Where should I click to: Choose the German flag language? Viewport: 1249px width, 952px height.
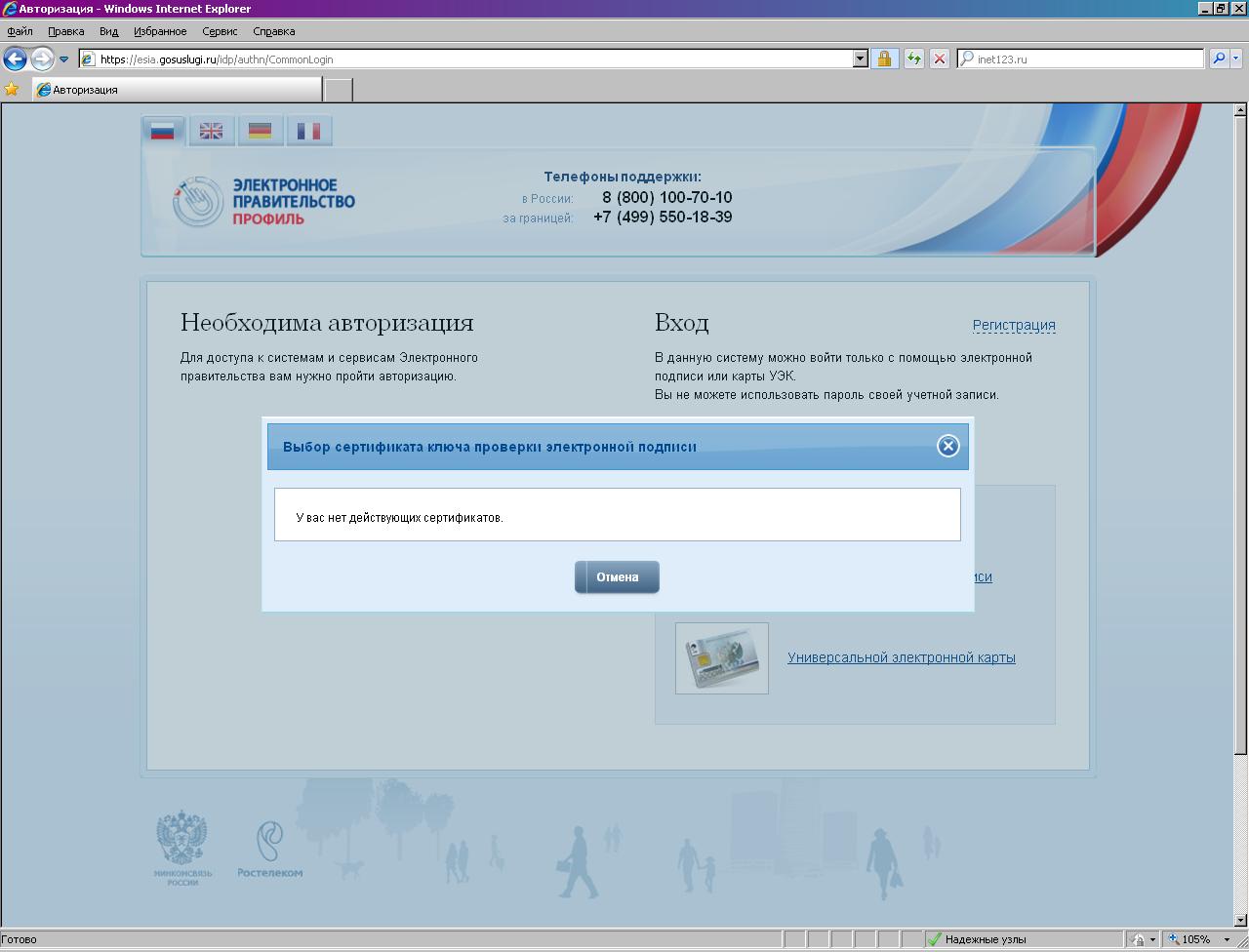pos(260,132)
